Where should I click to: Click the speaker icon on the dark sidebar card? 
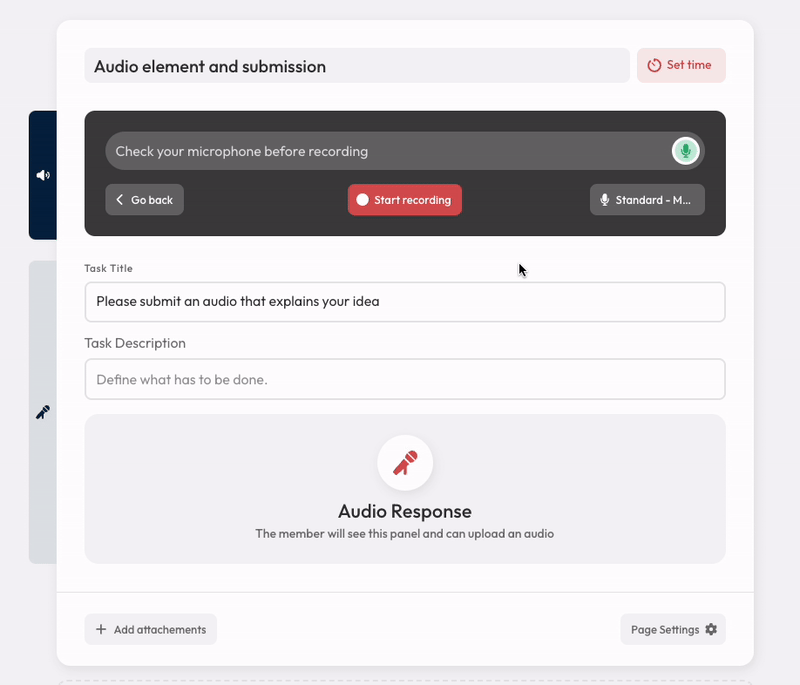click(41, 174)
